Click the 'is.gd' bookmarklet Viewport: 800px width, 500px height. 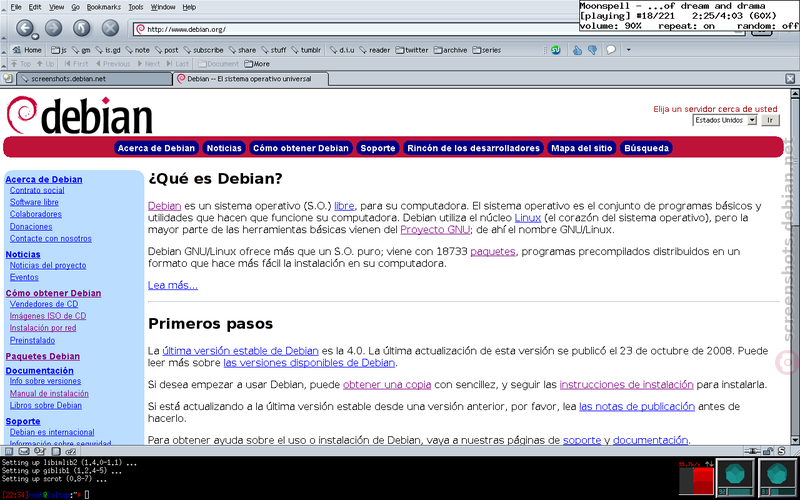click(109, 50)
